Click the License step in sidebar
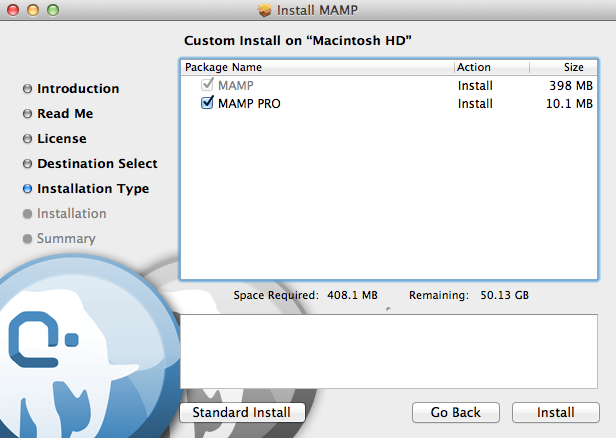Screen dimensions: 616x438 pyautogui.click(x=62, y=139)
